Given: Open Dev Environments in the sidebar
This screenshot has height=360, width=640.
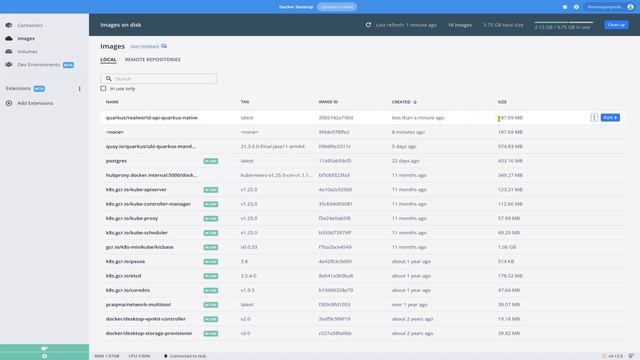Looking at the screenshot, I should pos(38,64).
